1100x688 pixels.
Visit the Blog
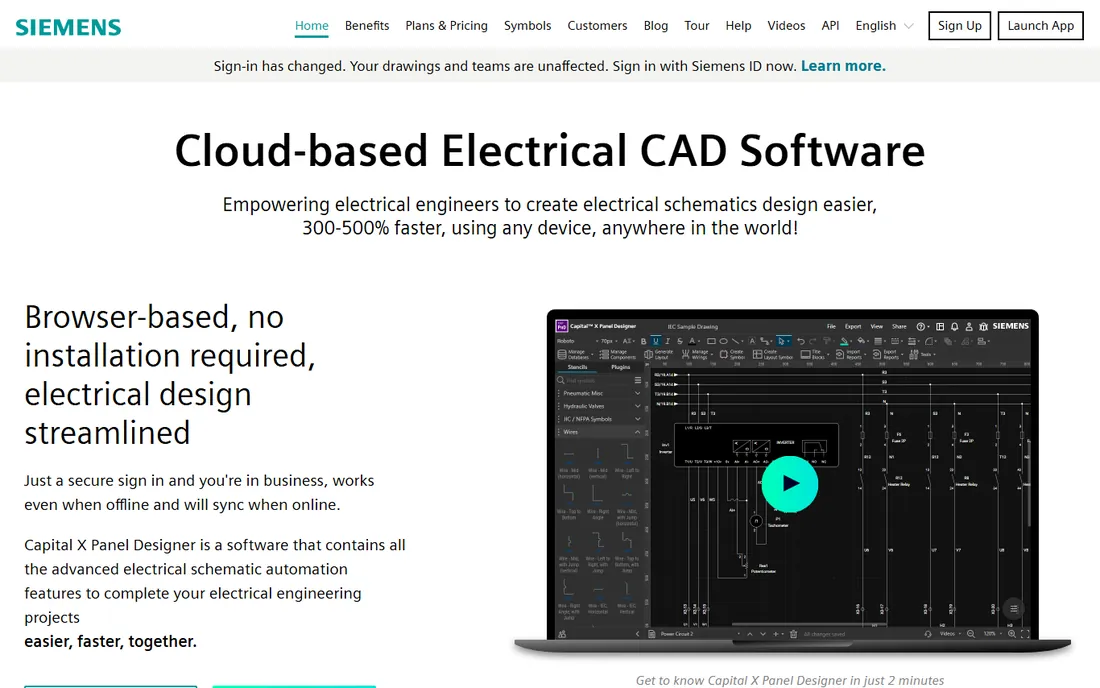(656, 26)
